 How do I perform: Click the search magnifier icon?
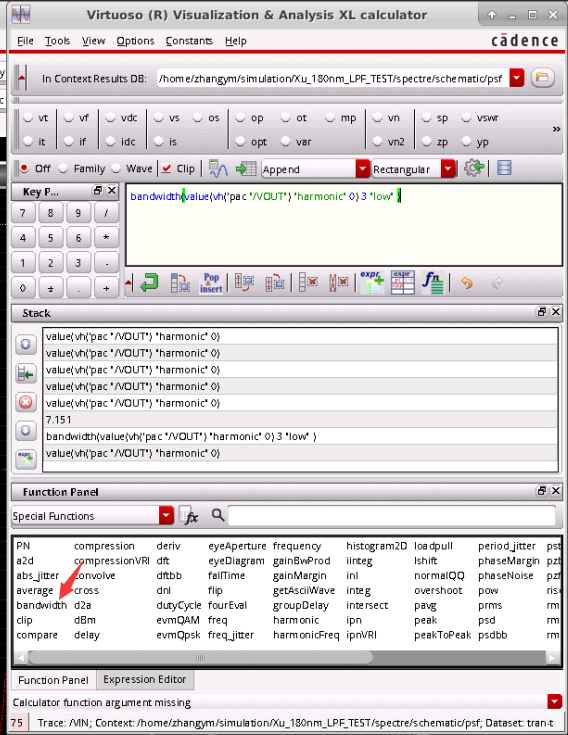(218, 515)
